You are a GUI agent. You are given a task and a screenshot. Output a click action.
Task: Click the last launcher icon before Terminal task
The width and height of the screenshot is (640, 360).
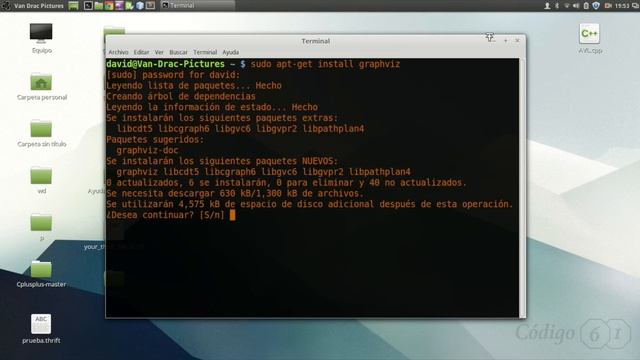coord(150,6)
